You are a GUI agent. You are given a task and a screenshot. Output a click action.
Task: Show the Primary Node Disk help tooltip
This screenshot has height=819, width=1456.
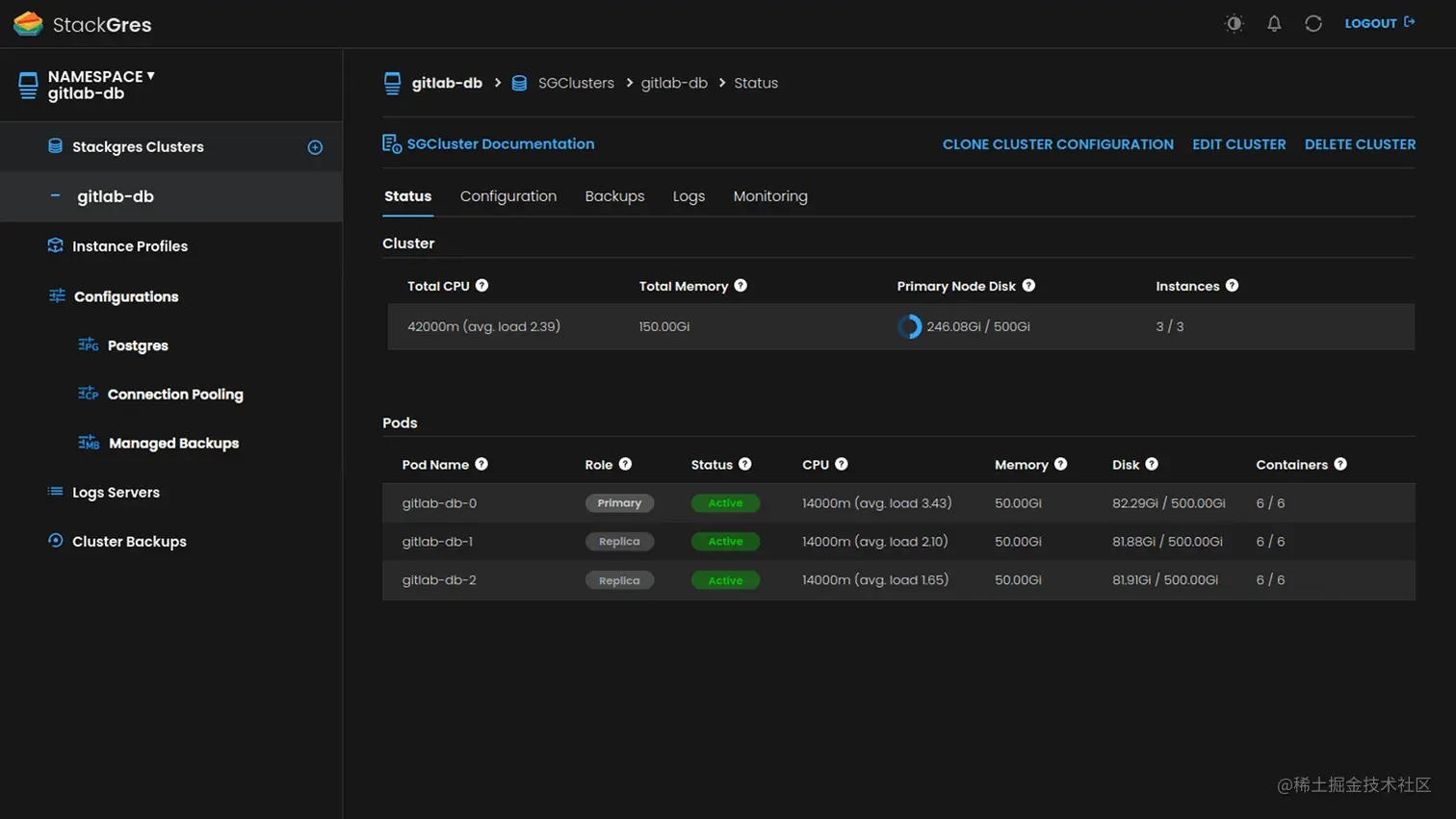[x=1028, y=286]
